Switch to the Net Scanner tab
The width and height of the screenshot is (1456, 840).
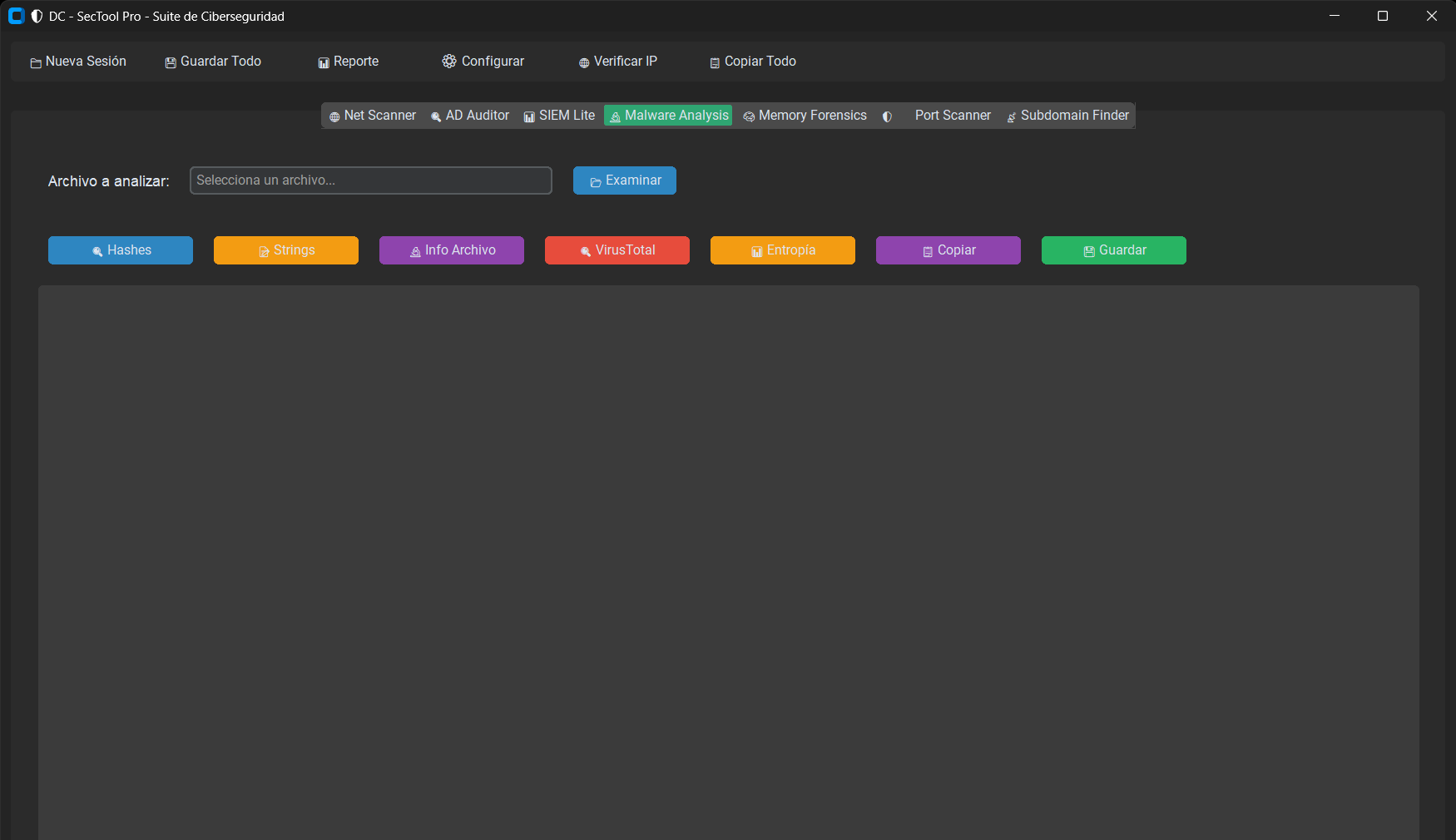click(373, 116)
